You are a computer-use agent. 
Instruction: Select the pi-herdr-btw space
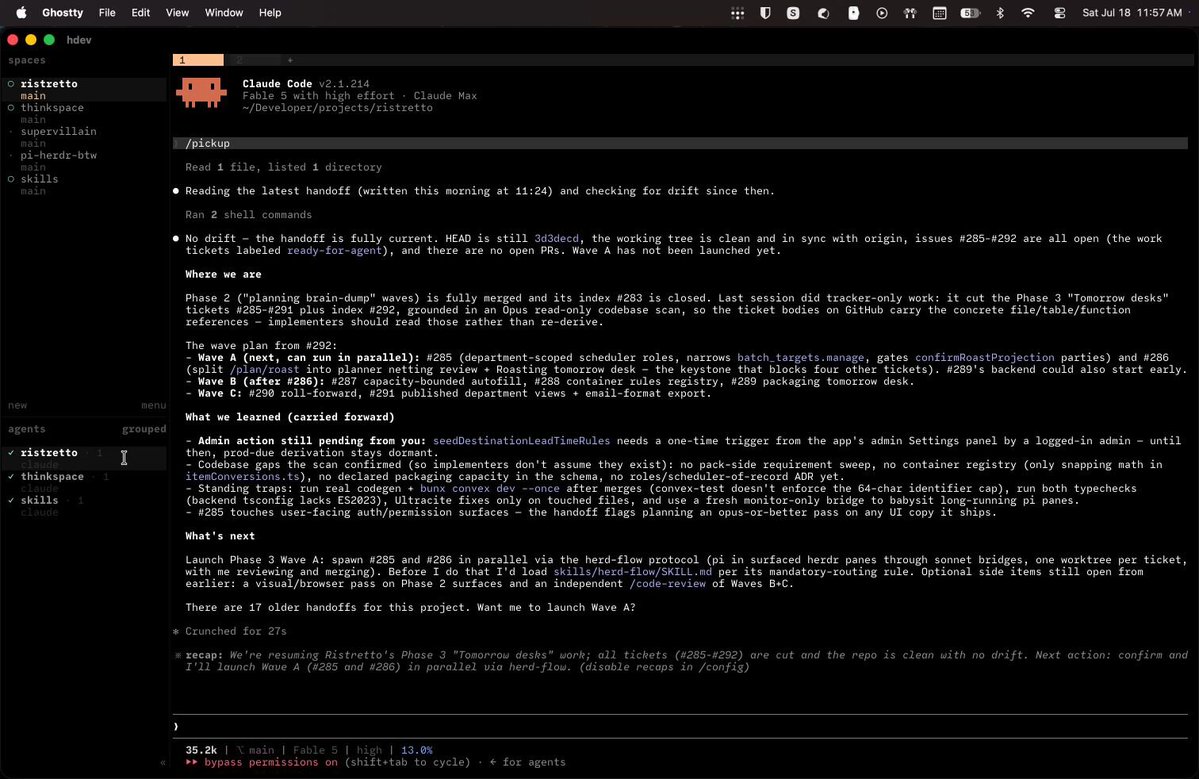[58, 154]
